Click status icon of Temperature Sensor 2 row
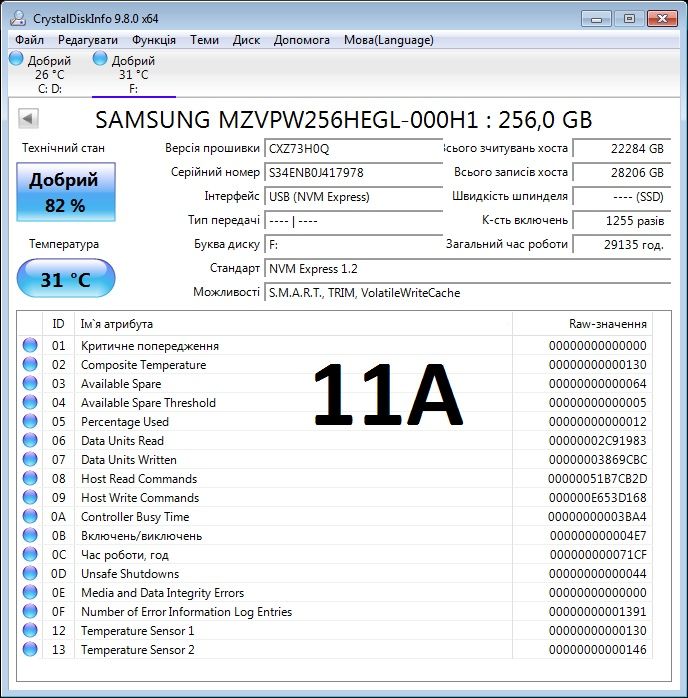688x698 pixels. (30, 649)
